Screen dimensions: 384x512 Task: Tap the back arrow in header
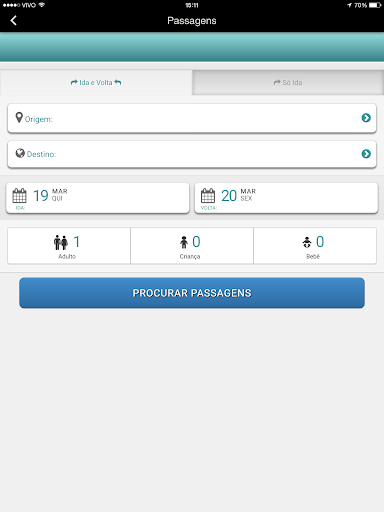(x=13, y=21)
